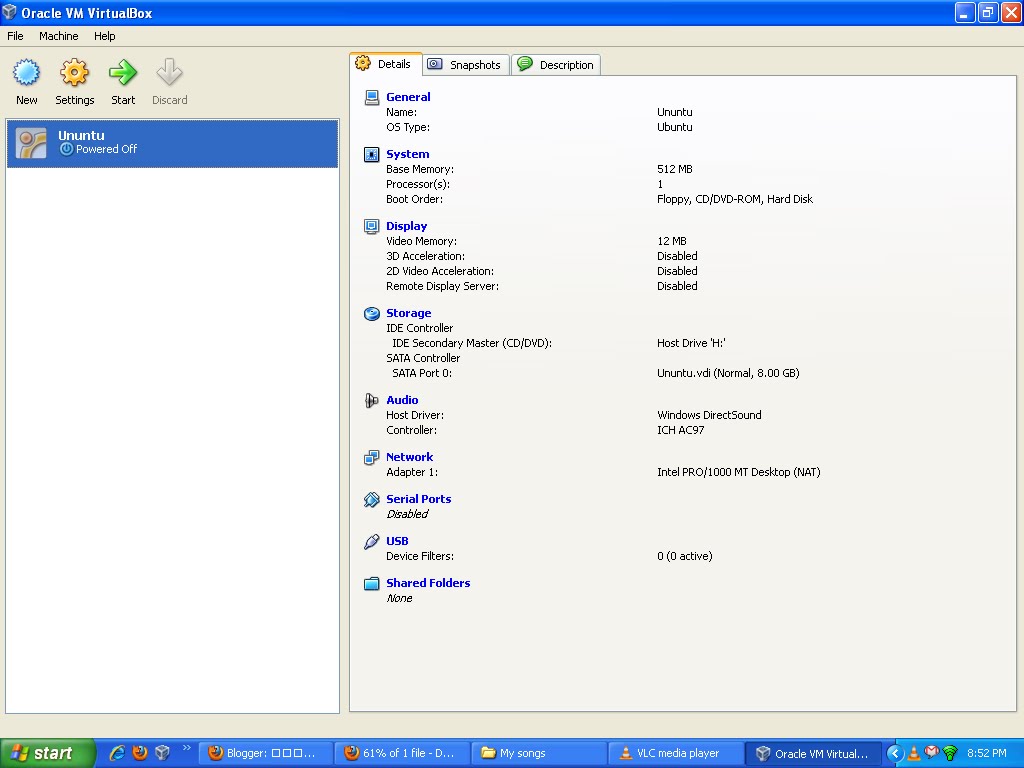Click the Audio section speaker icon
This screenshot has width=1024, height=768.
[372, 400]
